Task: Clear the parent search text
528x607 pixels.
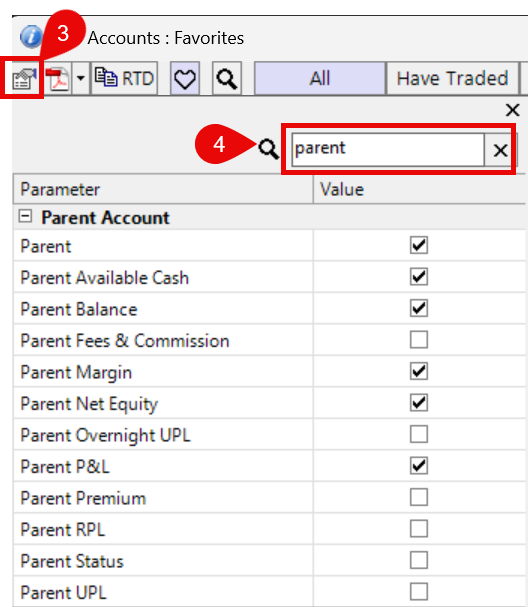Action: [500, 150]
